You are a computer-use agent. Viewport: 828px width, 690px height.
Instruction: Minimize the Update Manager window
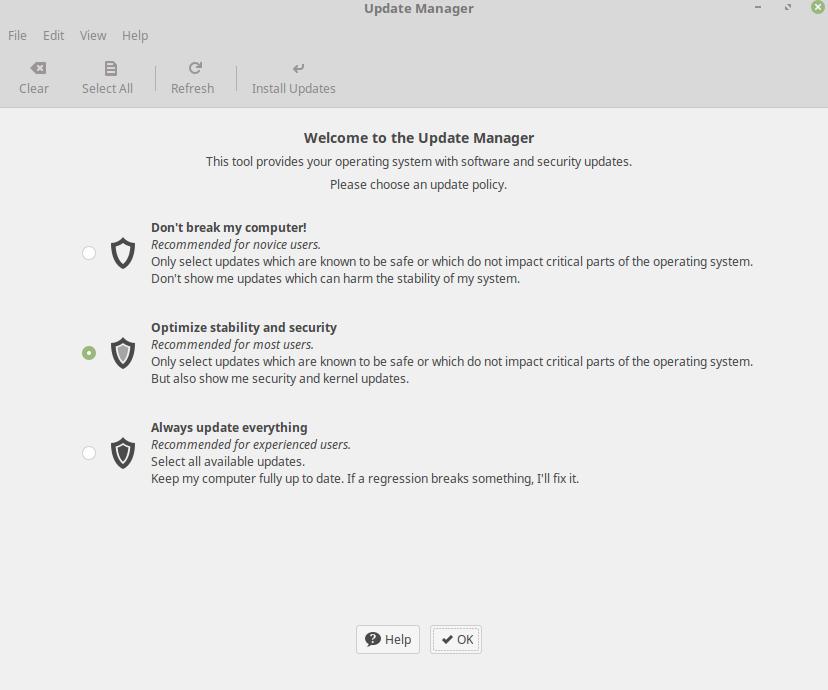758,7
